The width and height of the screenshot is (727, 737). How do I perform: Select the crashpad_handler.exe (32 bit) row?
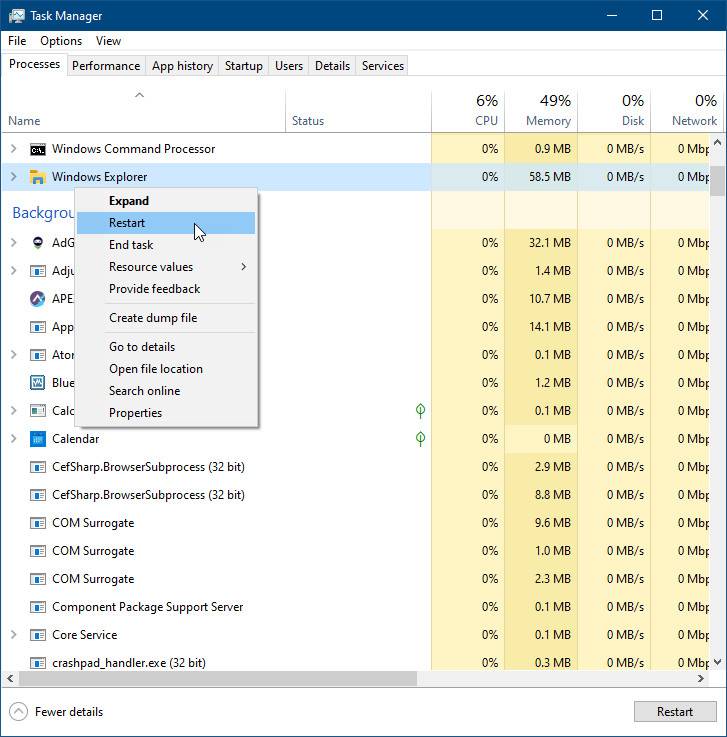pyautogui.click(x=356, y=663)
